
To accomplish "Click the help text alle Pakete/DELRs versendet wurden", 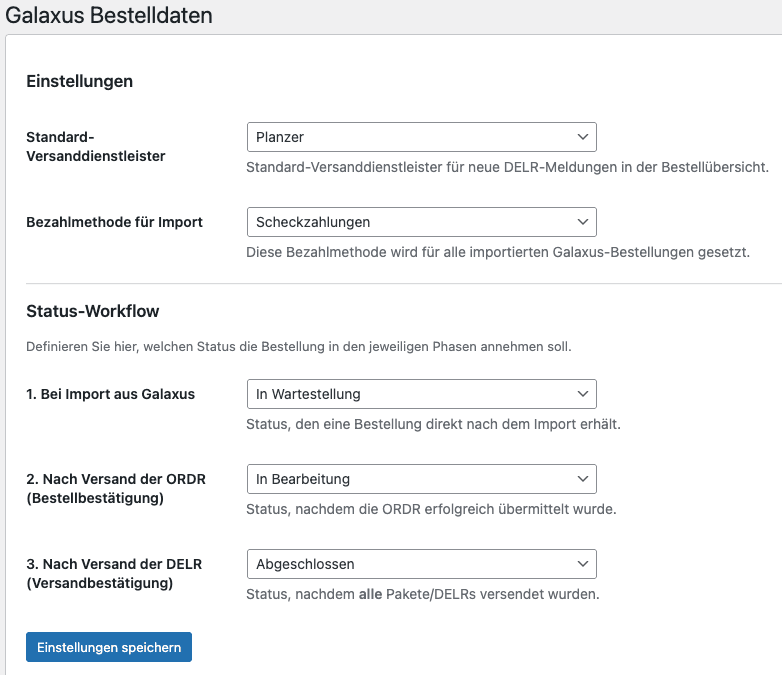I will coord(423,594).
